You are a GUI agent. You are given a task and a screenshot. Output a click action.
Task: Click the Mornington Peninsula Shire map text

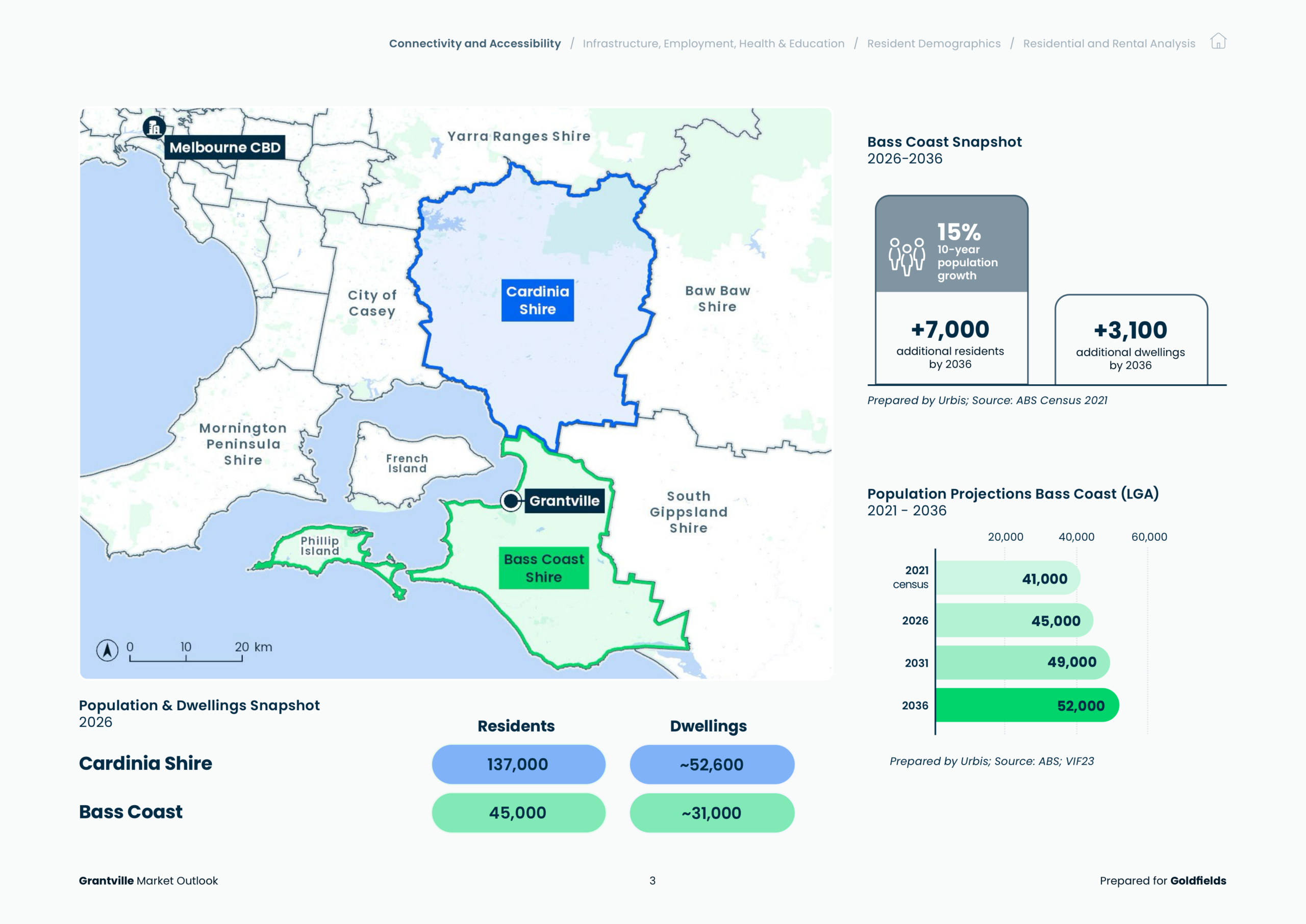pyautogui.click(x=243, y=444)
